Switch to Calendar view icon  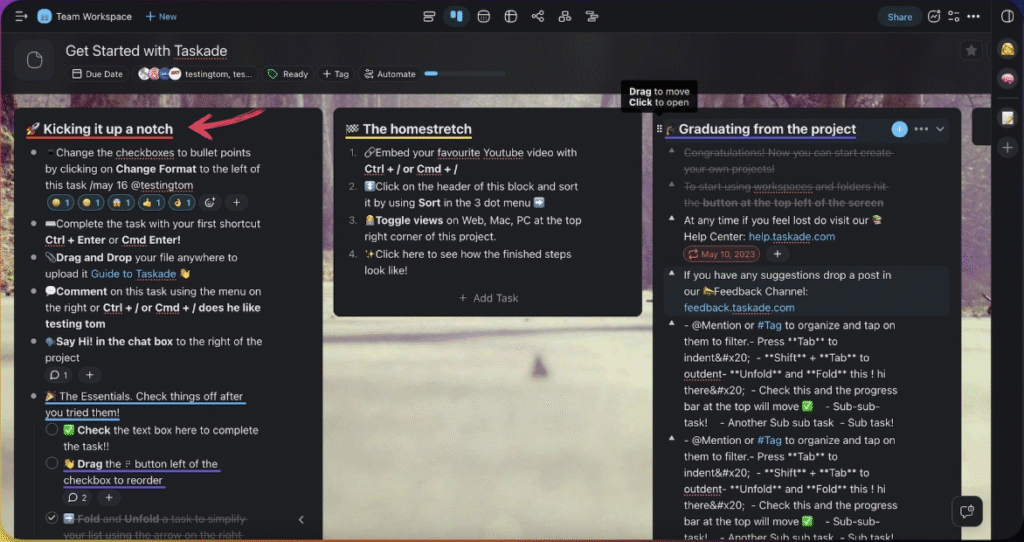(483, 16)
